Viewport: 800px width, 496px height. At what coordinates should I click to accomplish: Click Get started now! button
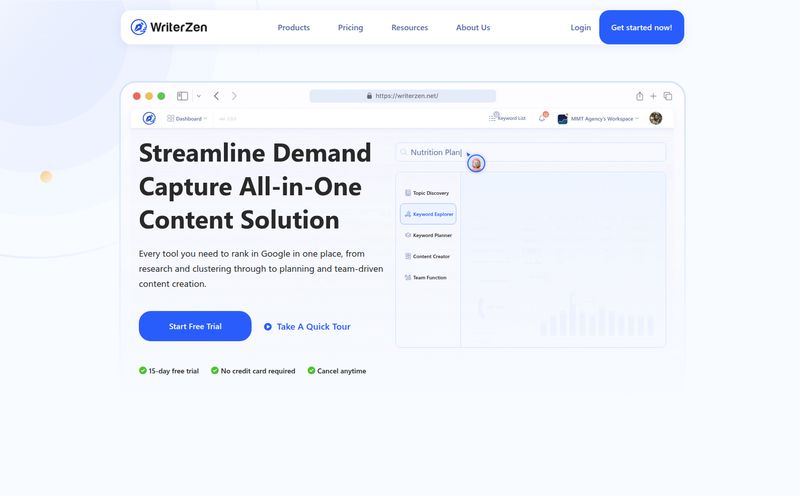[641, 28]
